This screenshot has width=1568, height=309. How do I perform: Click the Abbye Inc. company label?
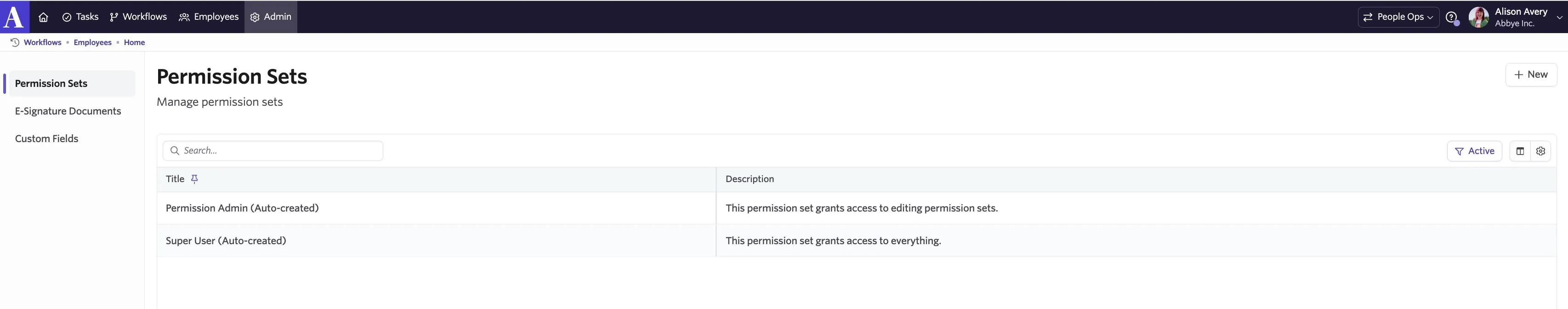click(x=1514, y=24)
